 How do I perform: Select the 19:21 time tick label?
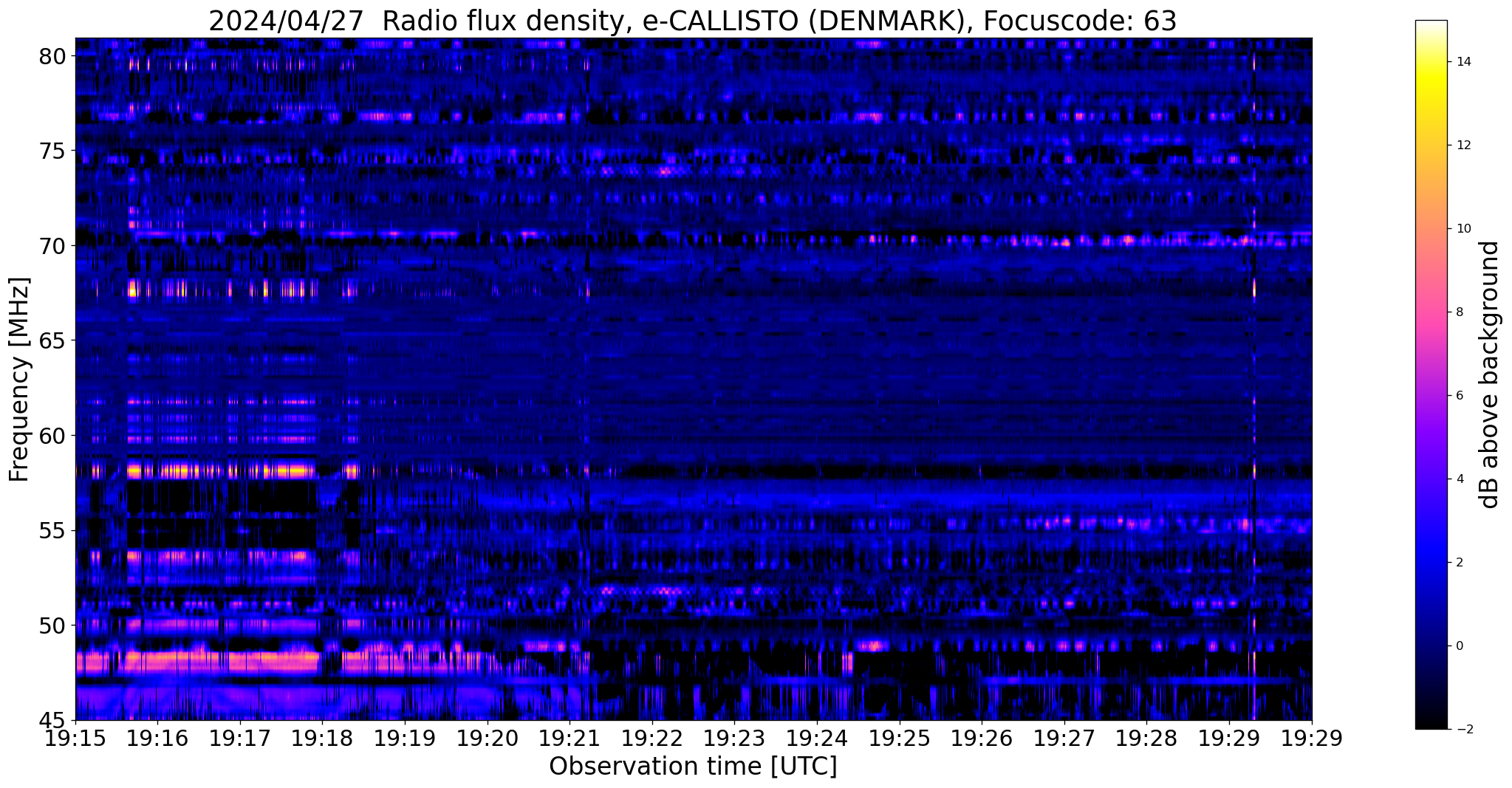(569, 738)
